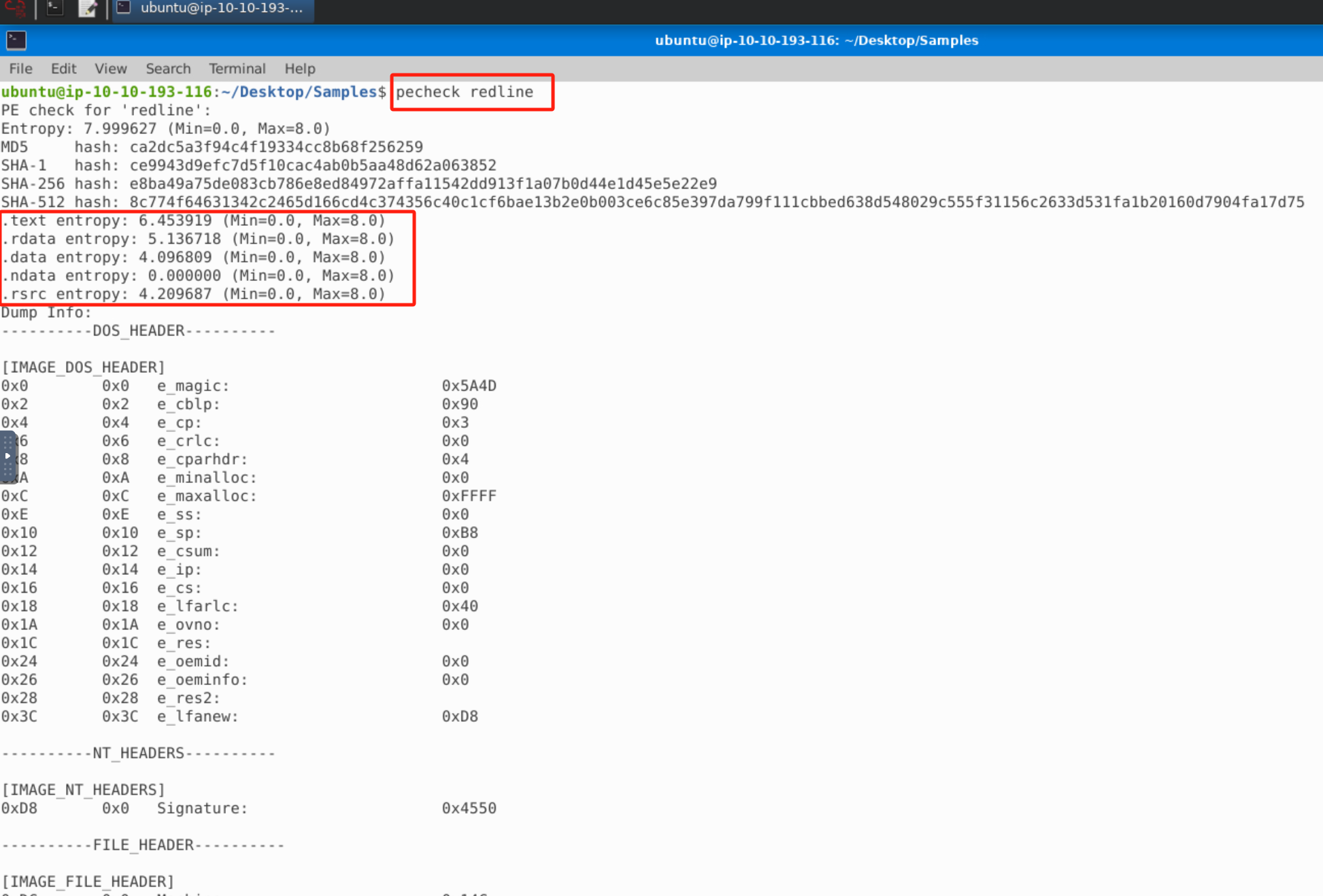This screenshot has height=896, width=1323.
Task: Click the [IMAGE_DOS_HEADER] label
Action: tap(83, 367)
